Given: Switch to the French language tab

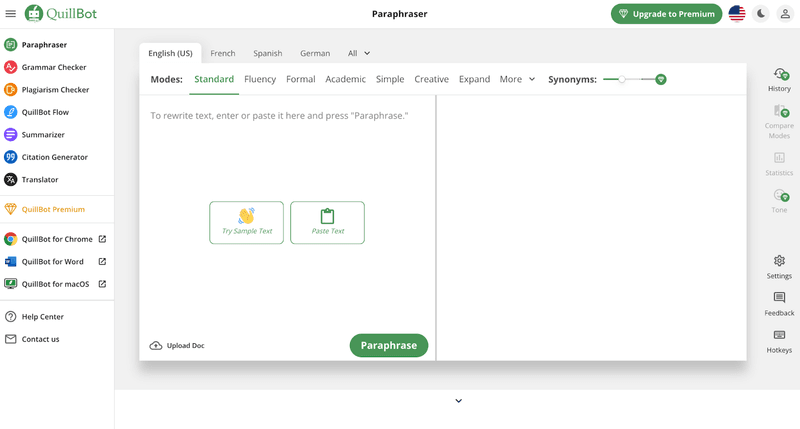Looking at the screenshot, I should (223, 53).
